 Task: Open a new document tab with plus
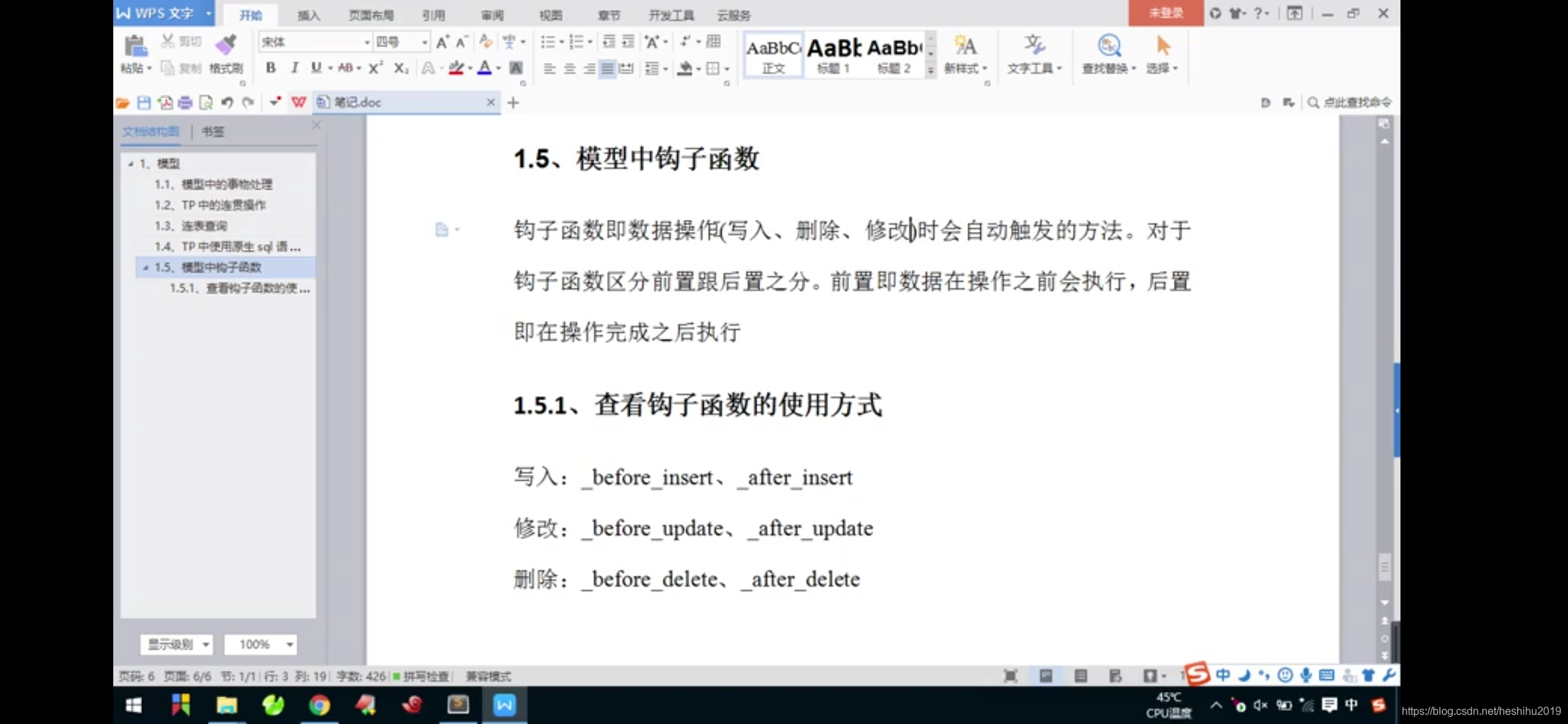click(513, 103)
